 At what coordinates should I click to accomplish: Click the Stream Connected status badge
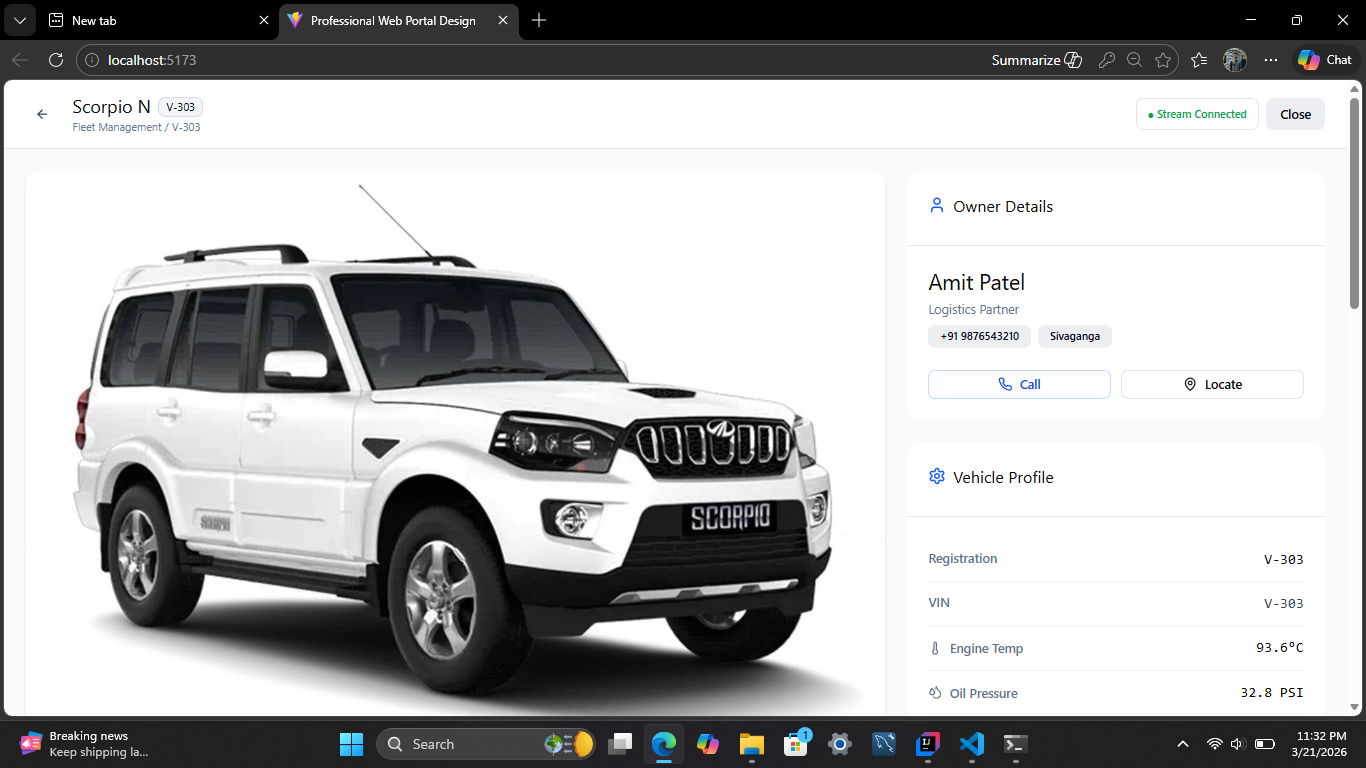[1197, 114]
